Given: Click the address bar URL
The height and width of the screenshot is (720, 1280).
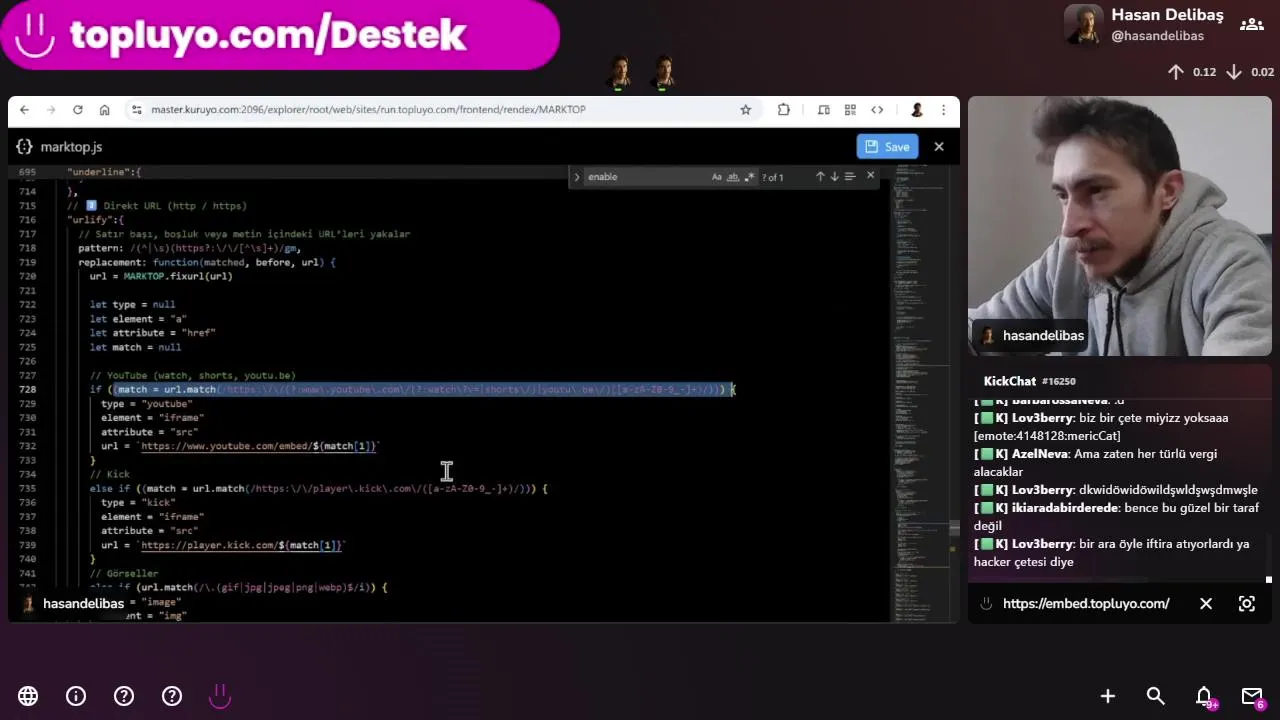Looking at the screenshot, I should (x=368, y=110).
